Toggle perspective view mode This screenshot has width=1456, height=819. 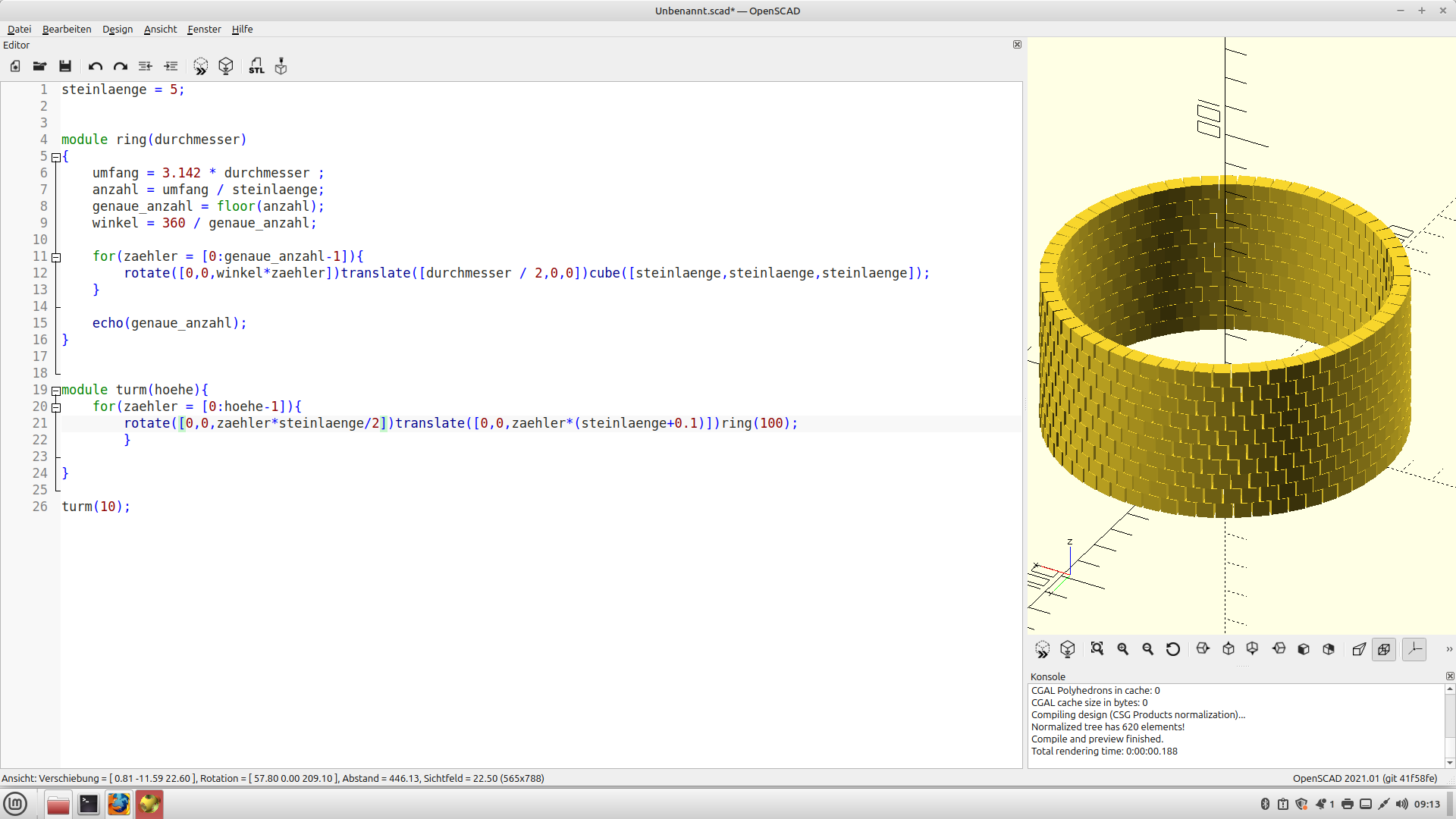point(1359,649)
